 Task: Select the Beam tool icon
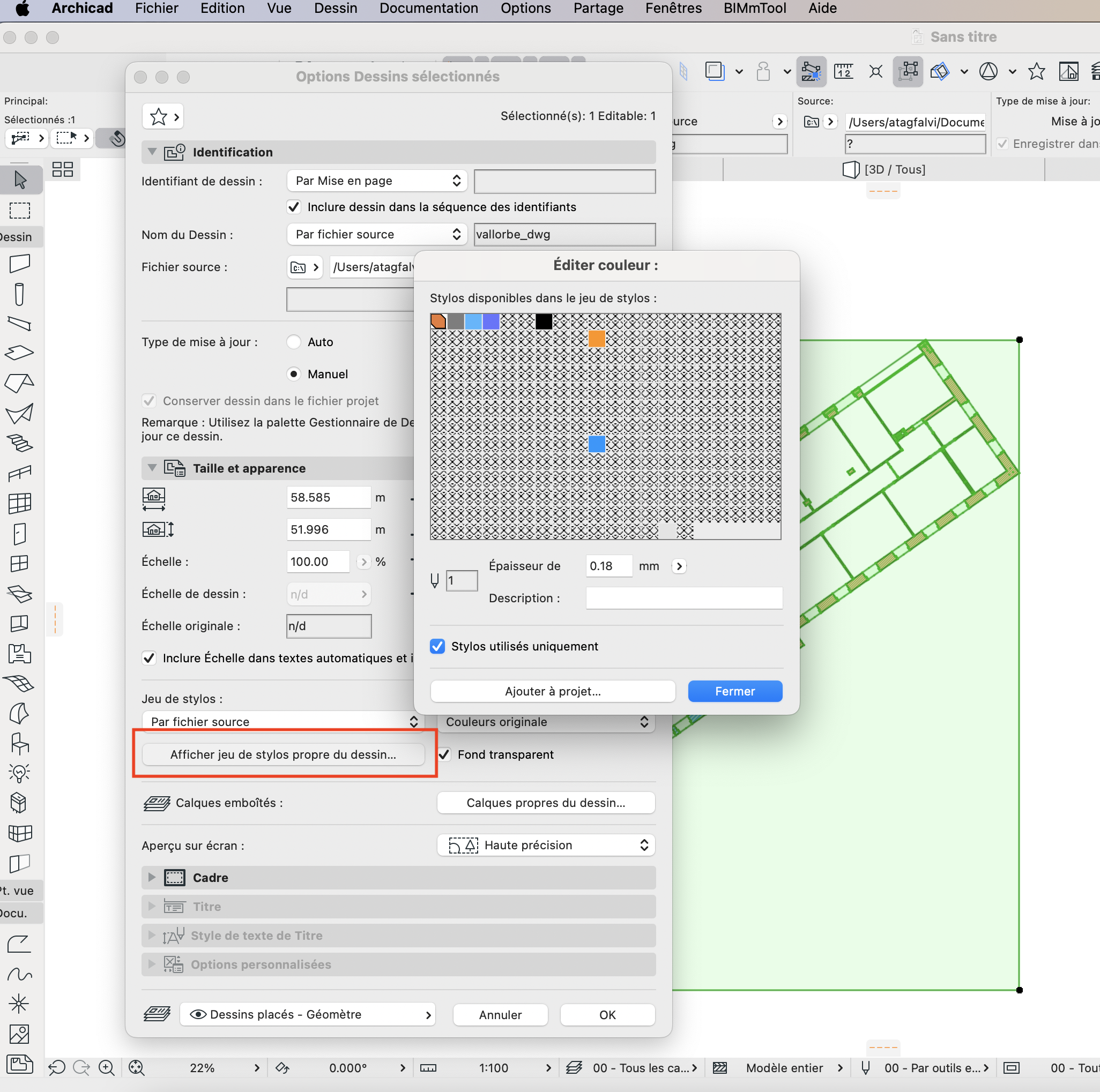click(x=20, y=324)
